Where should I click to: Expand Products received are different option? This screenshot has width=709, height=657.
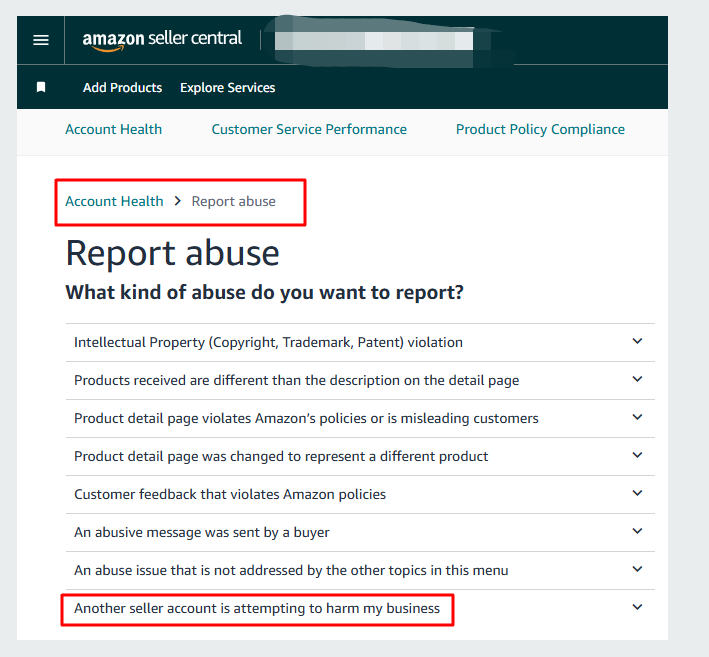coord(296,380)
